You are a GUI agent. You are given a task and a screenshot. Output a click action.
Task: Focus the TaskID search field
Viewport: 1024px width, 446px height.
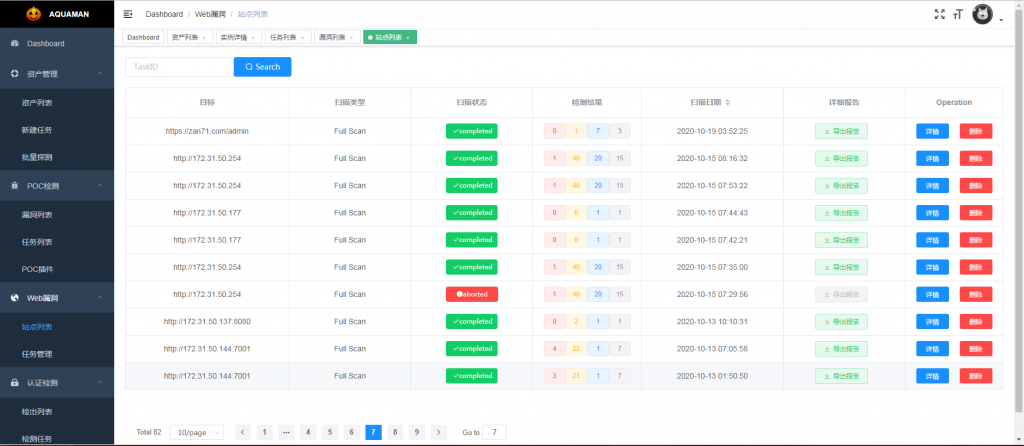180,67
